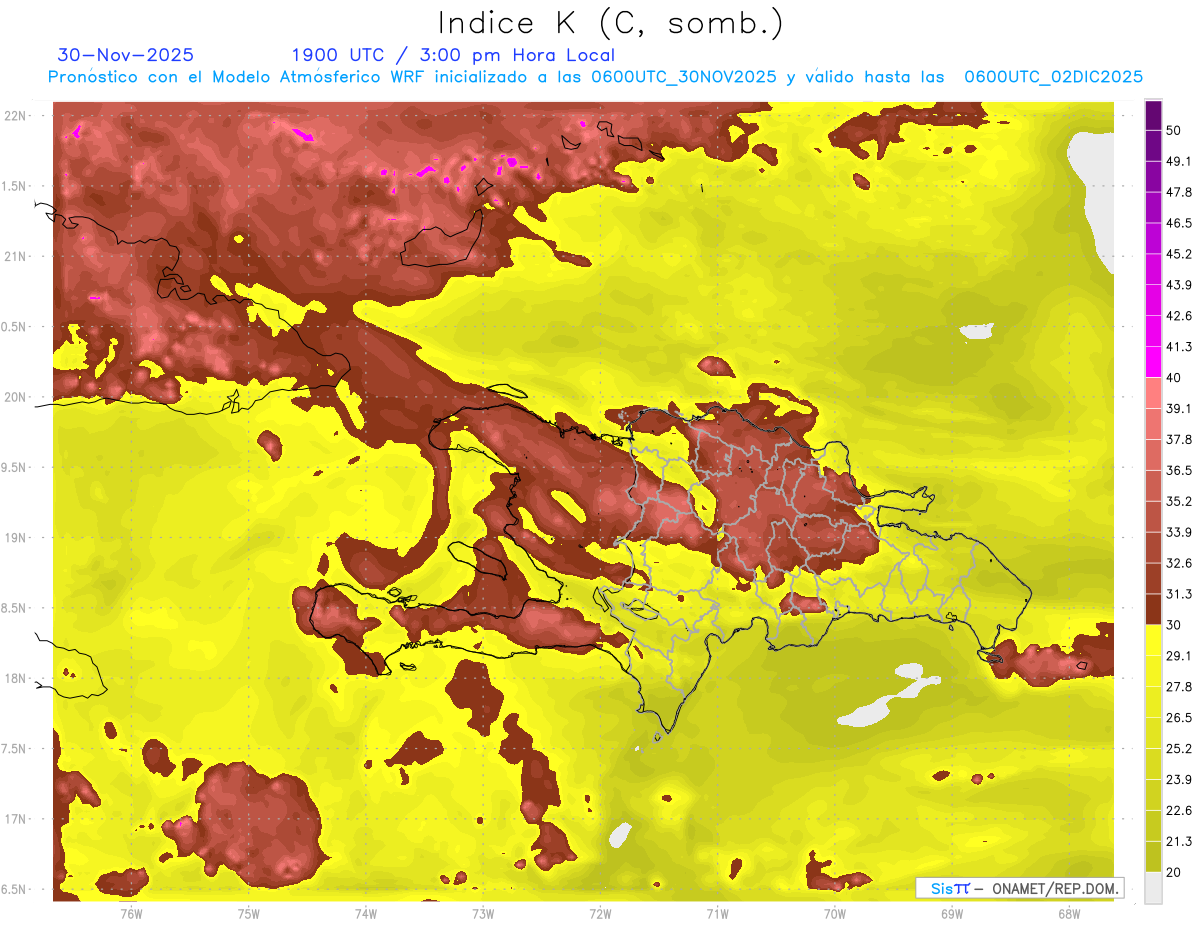Click the colorbar value '21.3'
This screenshot has width=1200, height=927.
click(1178, 842)
